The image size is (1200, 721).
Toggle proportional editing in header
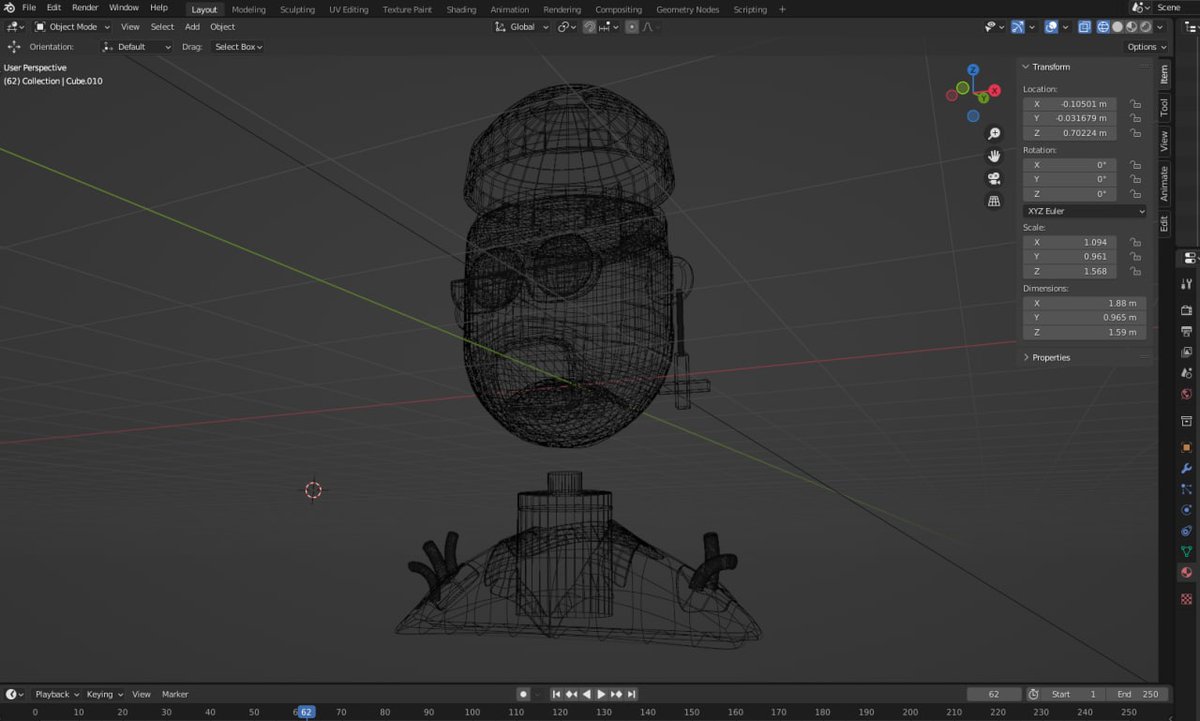[x=632, y=27]
